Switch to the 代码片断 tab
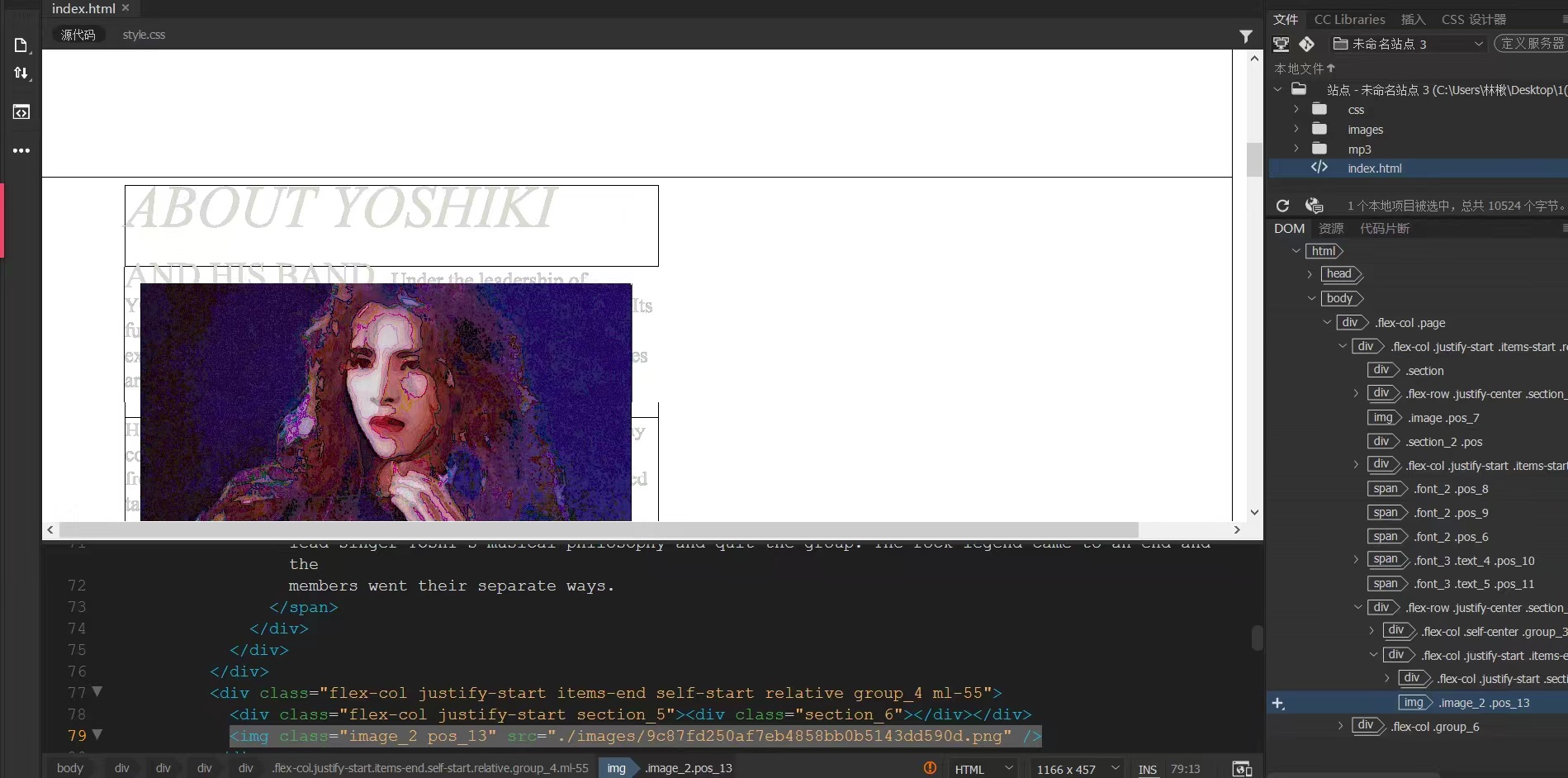1568x778 pixels. pyautogui.click(x=1385, y=228)
